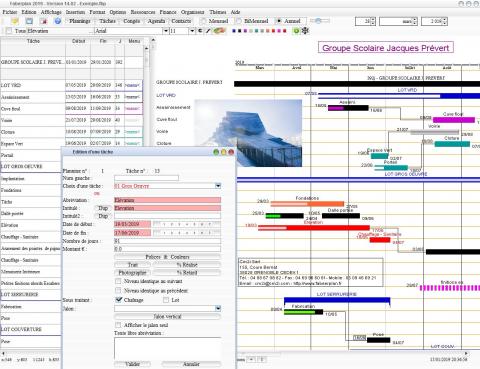The width and height of the screenshot is (480, 369).
Task: Click the euro symbol icon
Action: 200,31
